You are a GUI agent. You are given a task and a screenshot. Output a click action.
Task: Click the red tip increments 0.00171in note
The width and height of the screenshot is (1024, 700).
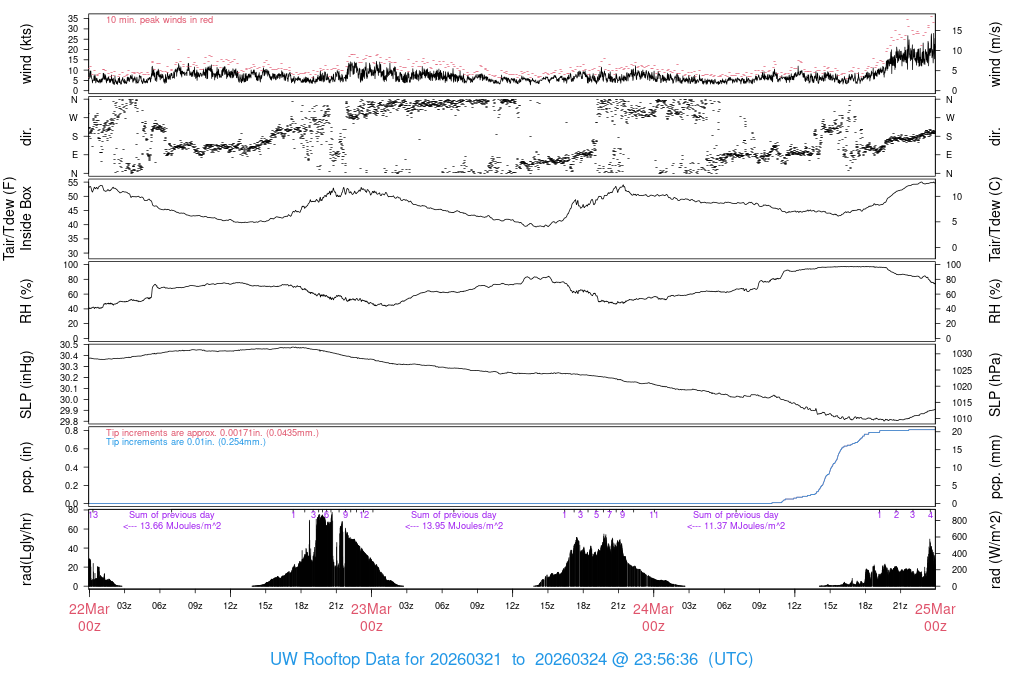coord(212,432)
